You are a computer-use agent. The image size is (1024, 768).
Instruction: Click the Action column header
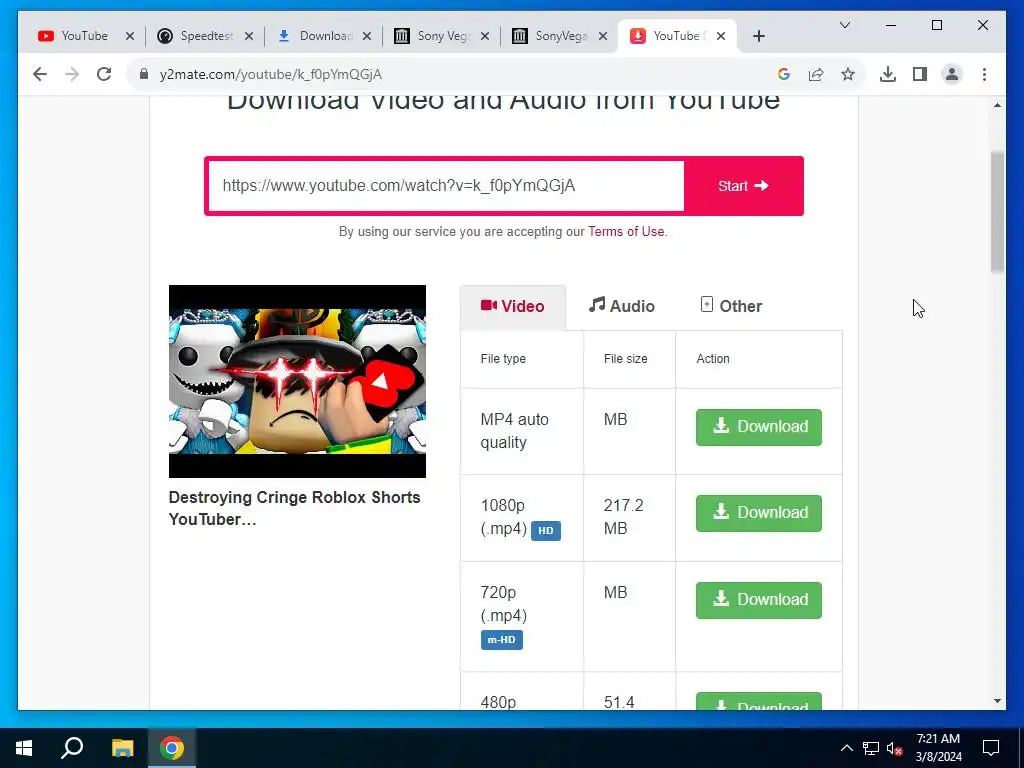pos(712,359)
